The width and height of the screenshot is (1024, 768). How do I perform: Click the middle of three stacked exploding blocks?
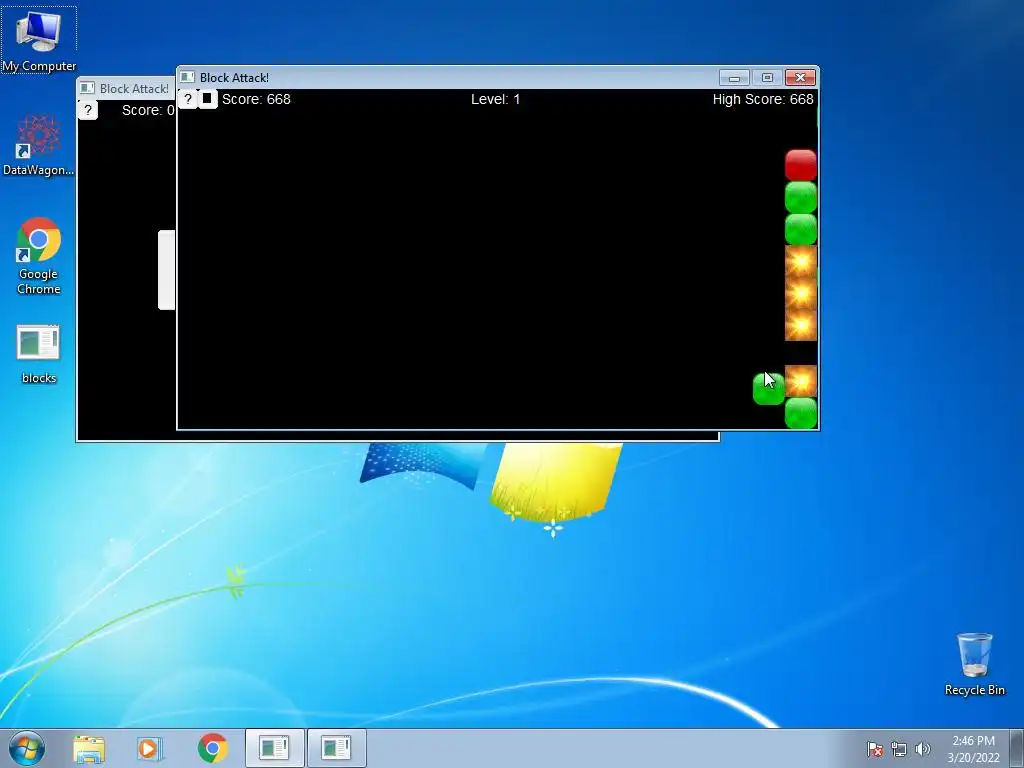point(801,293)
